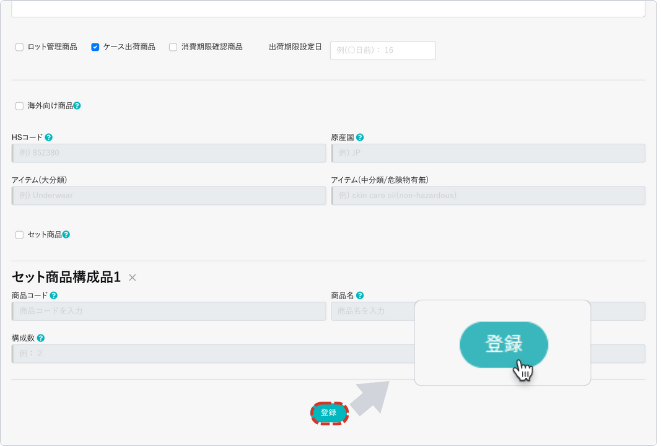The height and width of the screenshot is (446, 661).
Task: Click help icon next to 商品コード
Action: (x=54, y=296)
